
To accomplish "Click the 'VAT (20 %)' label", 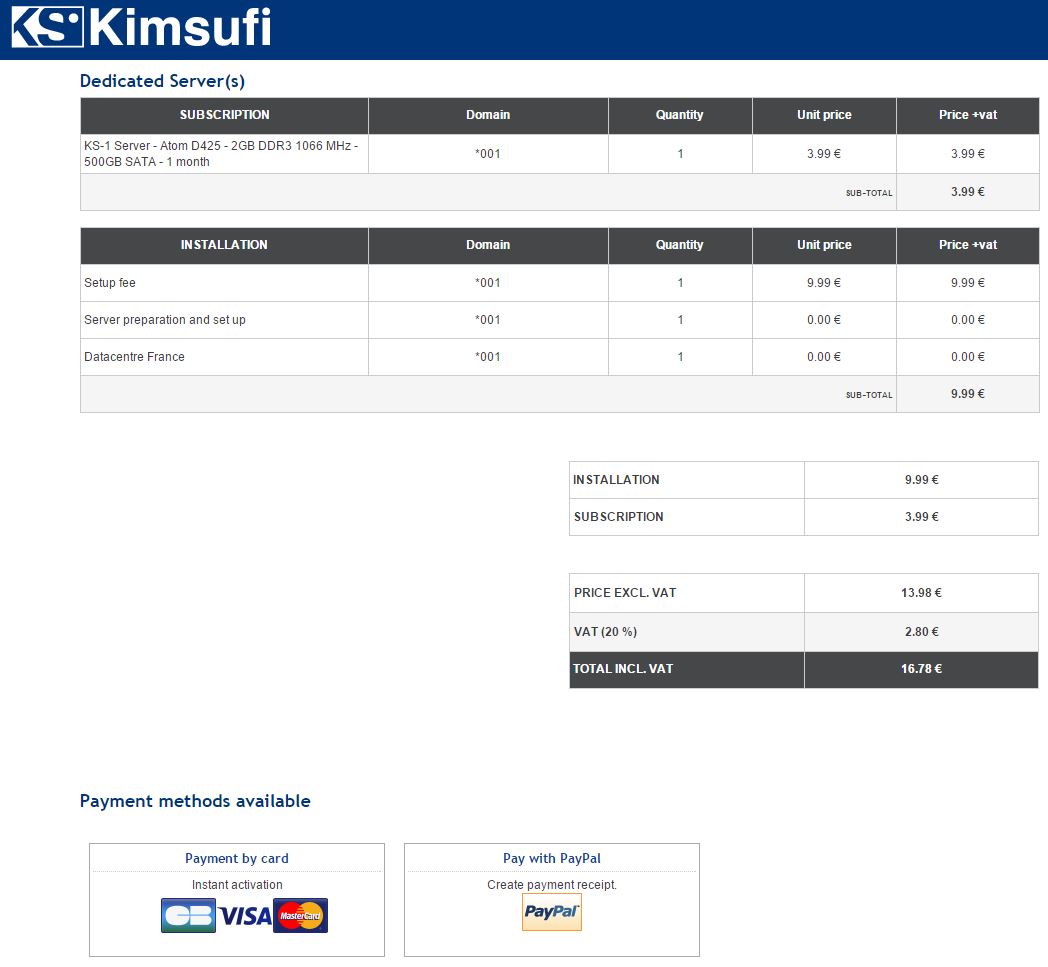I will click(605, 632).
